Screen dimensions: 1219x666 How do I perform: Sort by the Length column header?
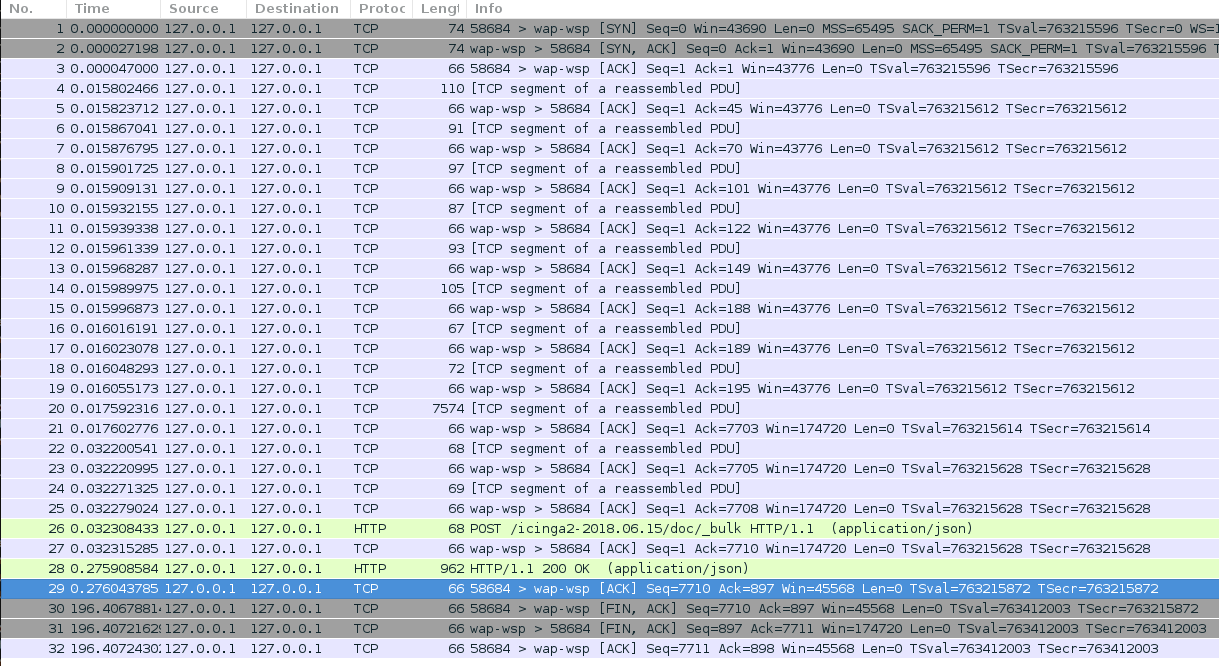click(x=441, y=9)
